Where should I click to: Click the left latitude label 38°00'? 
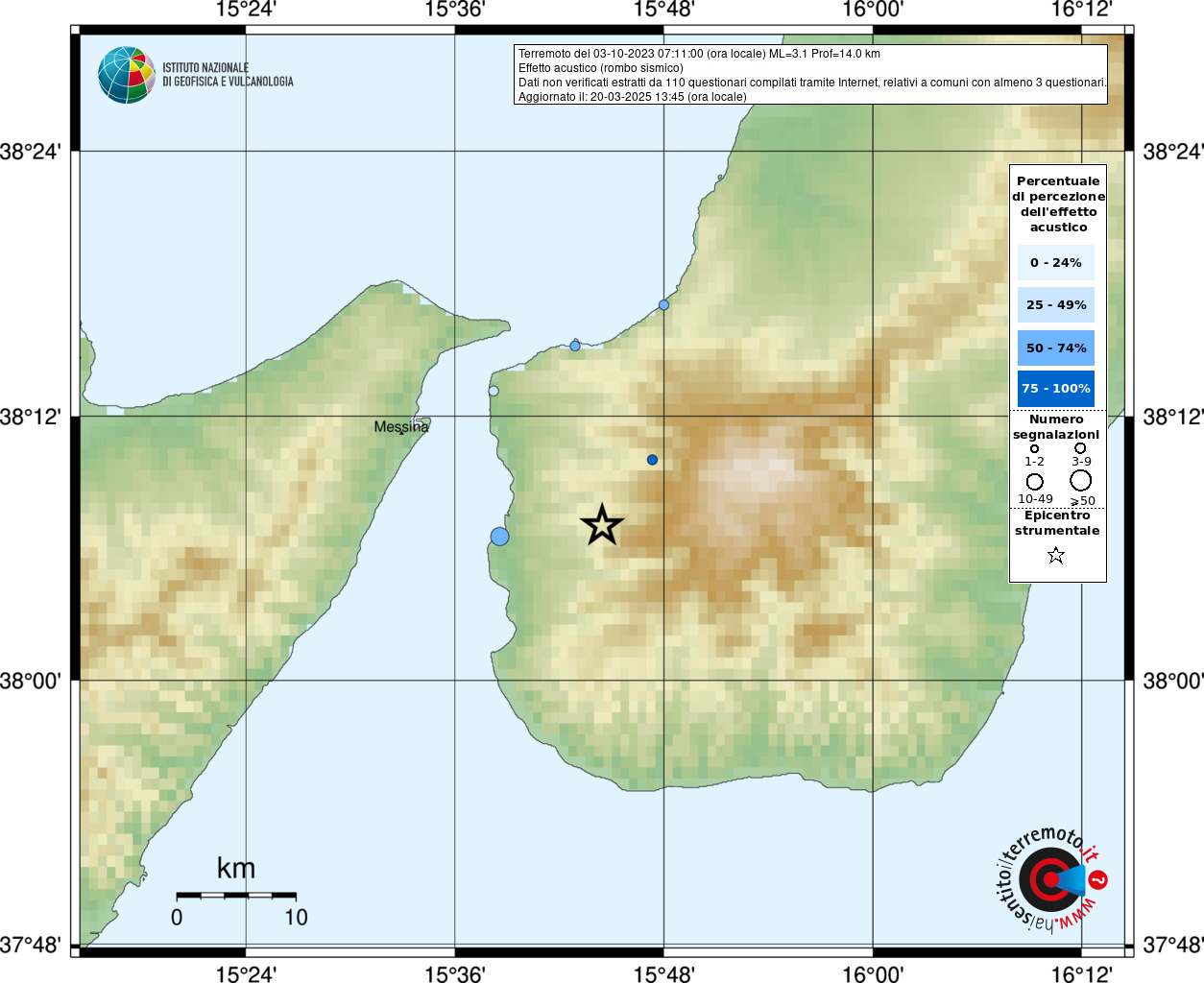31,681
